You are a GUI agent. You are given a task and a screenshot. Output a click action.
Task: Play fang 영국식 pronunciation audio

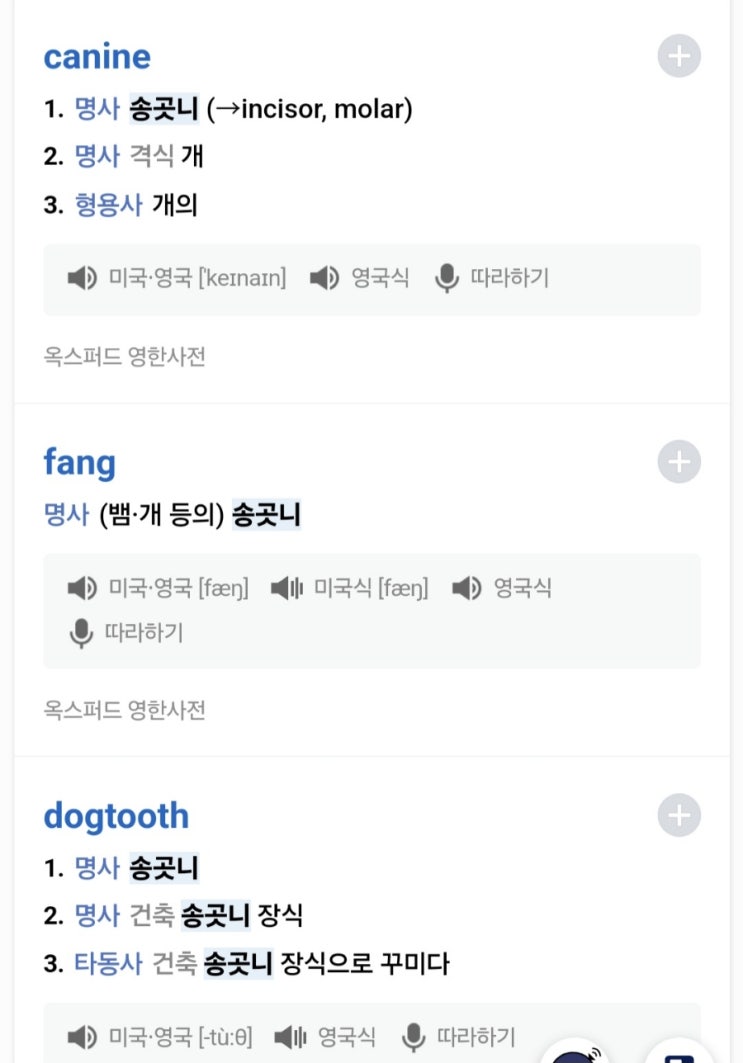[467, 588]
